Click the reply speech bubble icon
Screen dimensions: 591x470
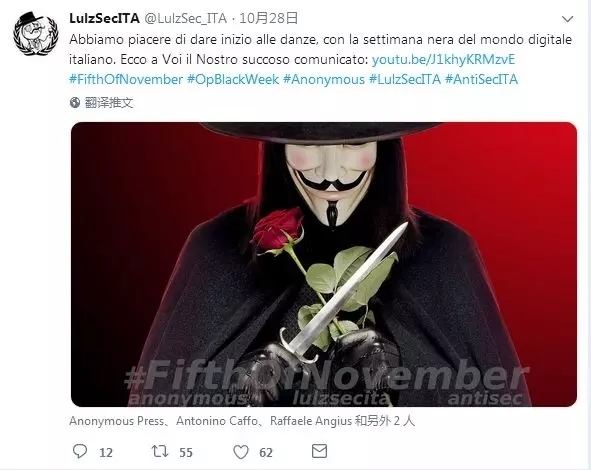click(x=80, y=451)
